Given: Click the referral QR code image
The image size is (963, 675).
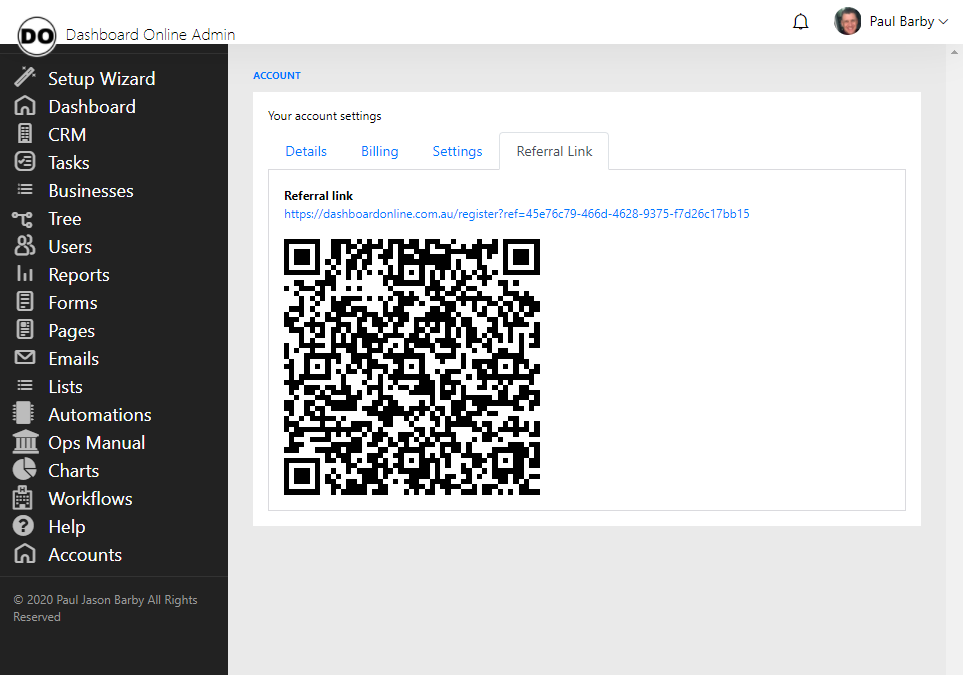Looking at the screenshot, I should 411,367.
